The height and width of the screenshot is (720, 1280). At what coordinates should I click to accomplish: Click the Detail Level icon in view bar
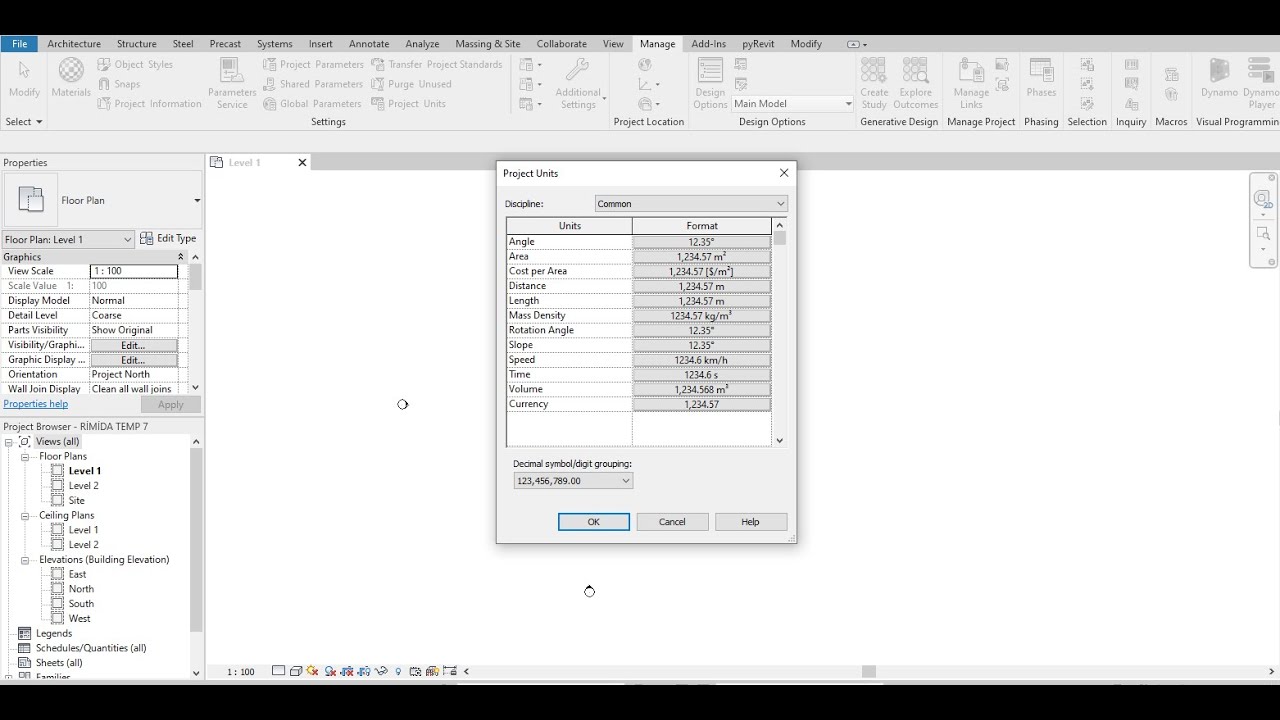point(278,672)
